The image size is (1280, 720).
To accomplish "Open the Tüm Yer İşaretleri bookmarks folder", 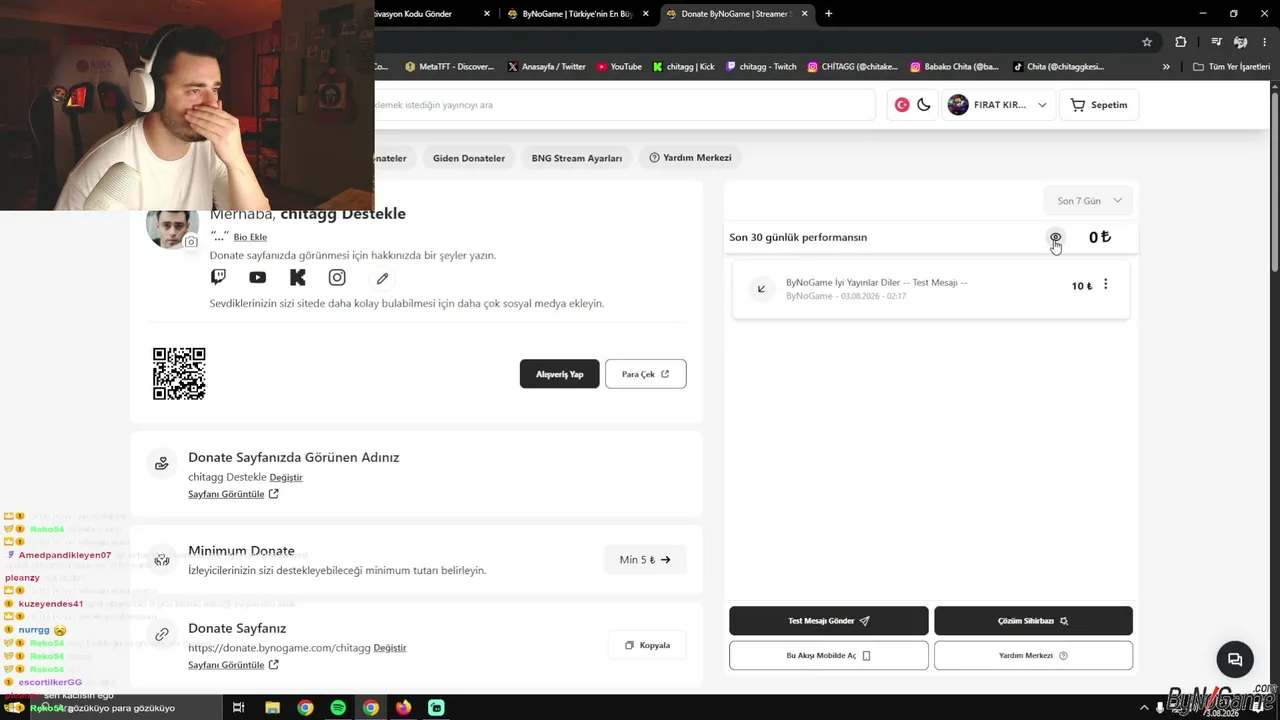I will click(1234, 67).
